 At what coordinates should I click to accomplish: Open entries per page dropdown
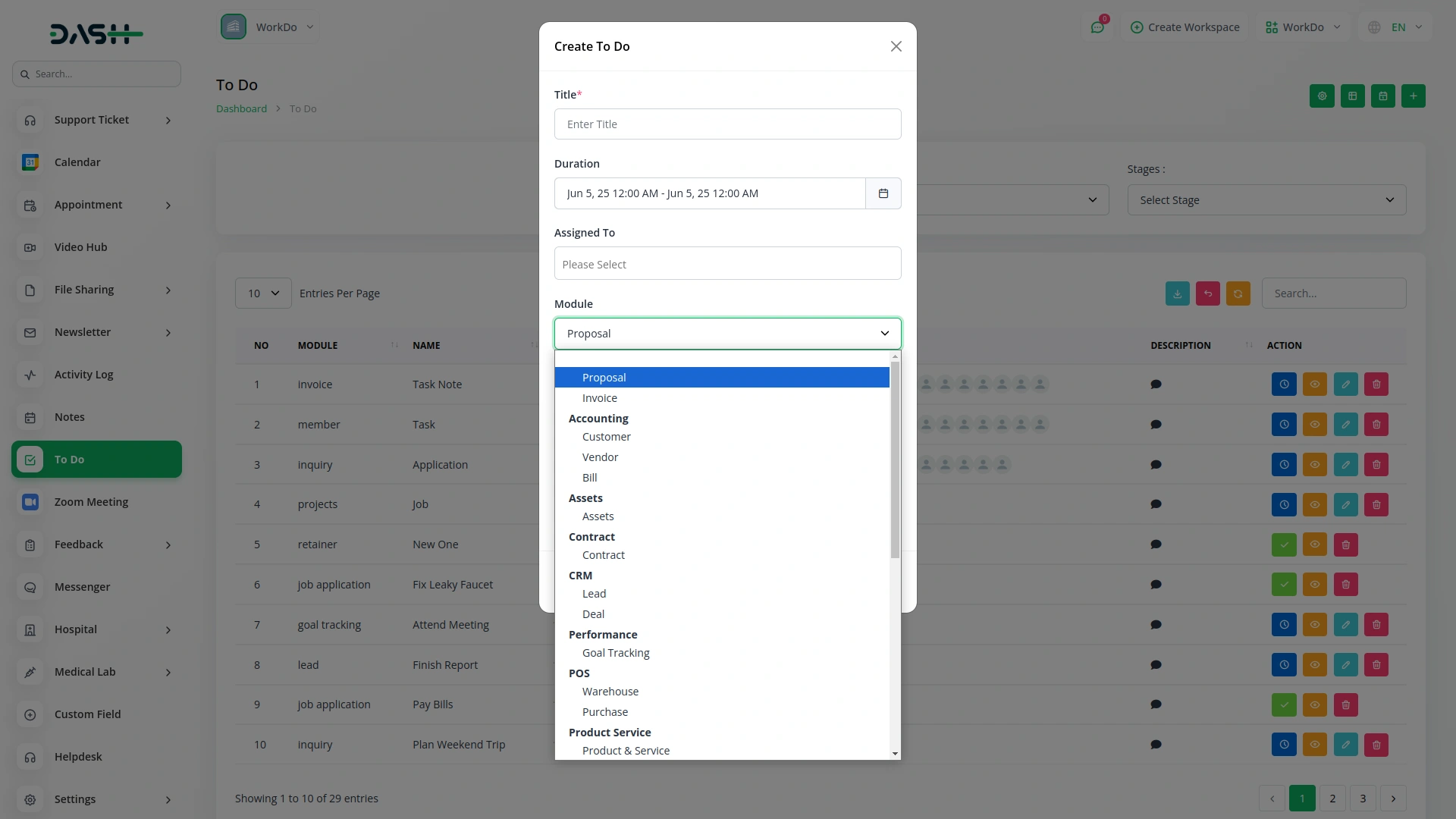[x=263, y=293]
